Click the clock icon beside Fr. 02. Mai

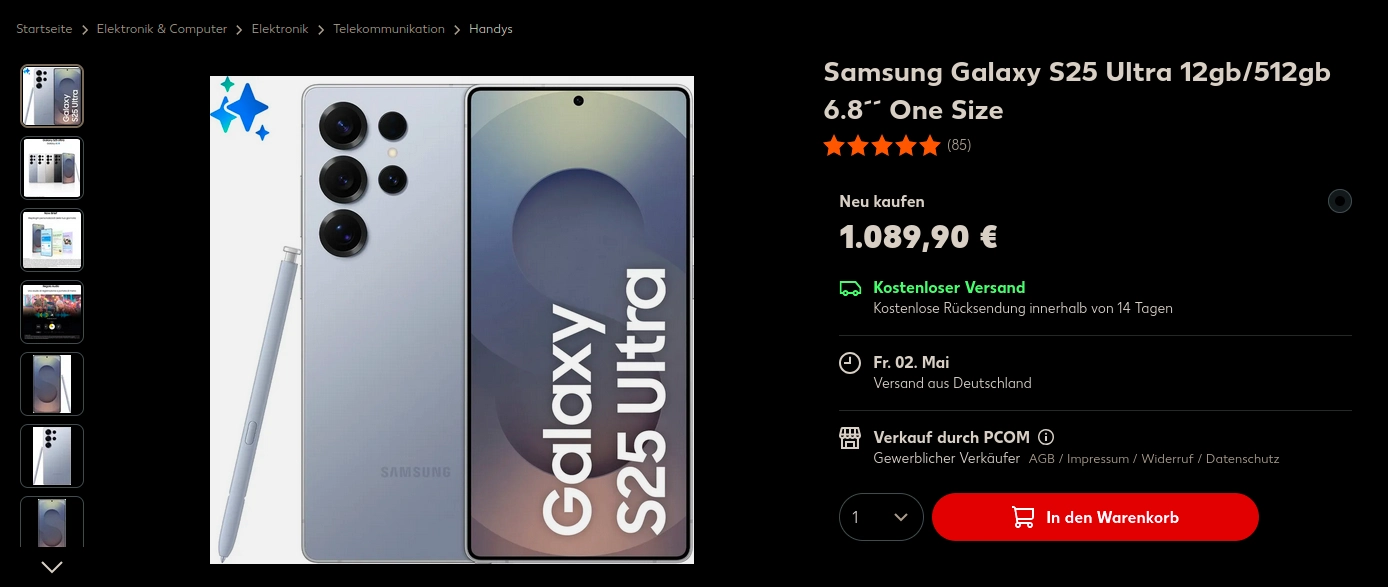click(850, 363)
